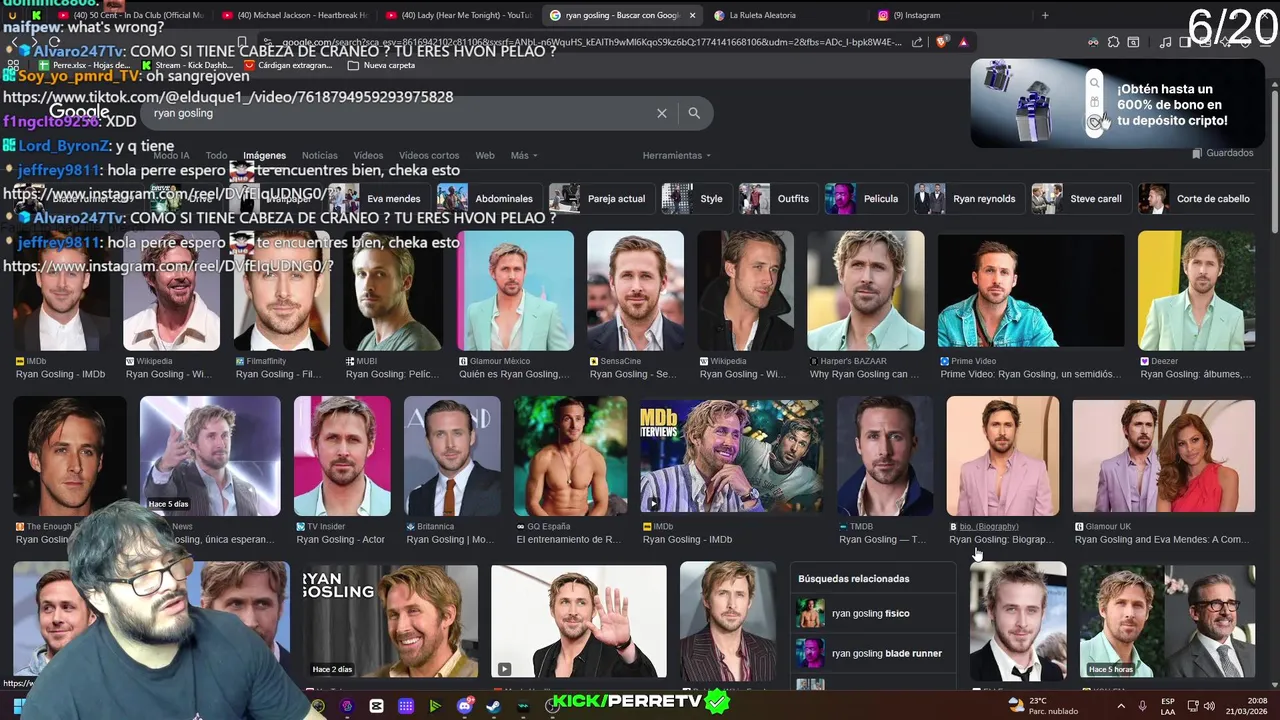Switch to the Vídeos cortos tab

429,155
